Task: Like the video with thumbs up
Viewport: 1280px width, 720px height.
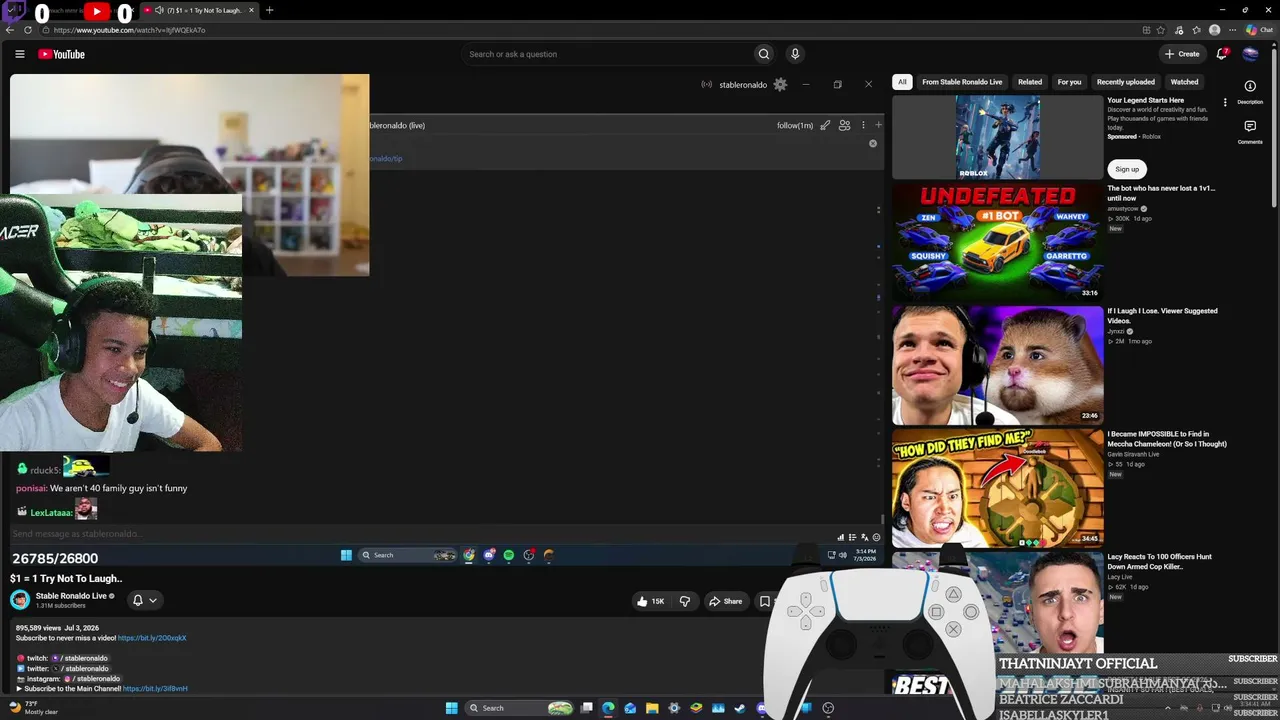Action: pos(650,601)
